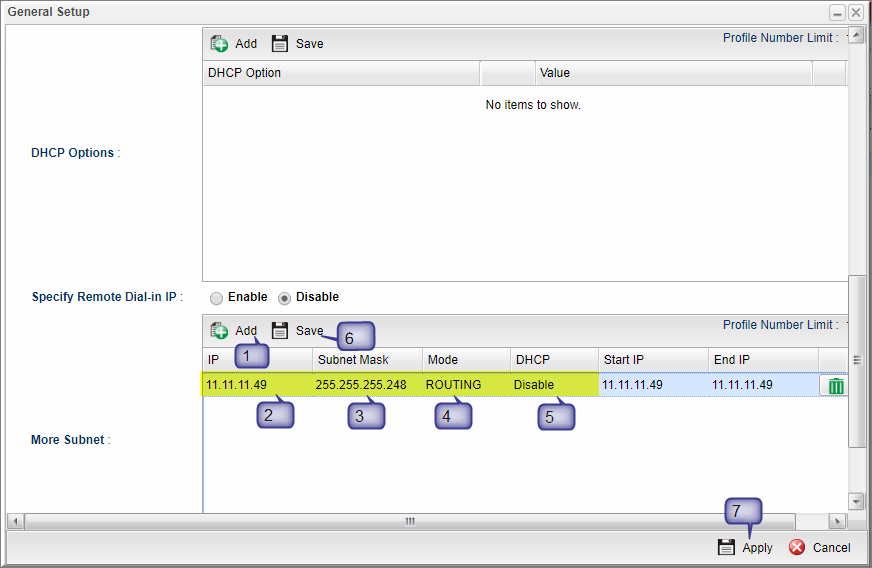Click Add icon in DHCP Options toolbar
The image size is (872, 568).
pos(220,44)
